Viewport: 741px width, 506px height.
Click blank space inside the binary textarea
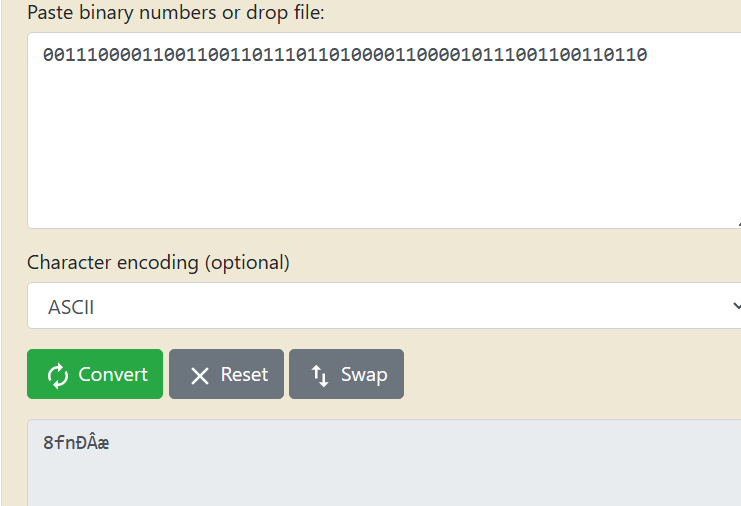coord(378,151)
